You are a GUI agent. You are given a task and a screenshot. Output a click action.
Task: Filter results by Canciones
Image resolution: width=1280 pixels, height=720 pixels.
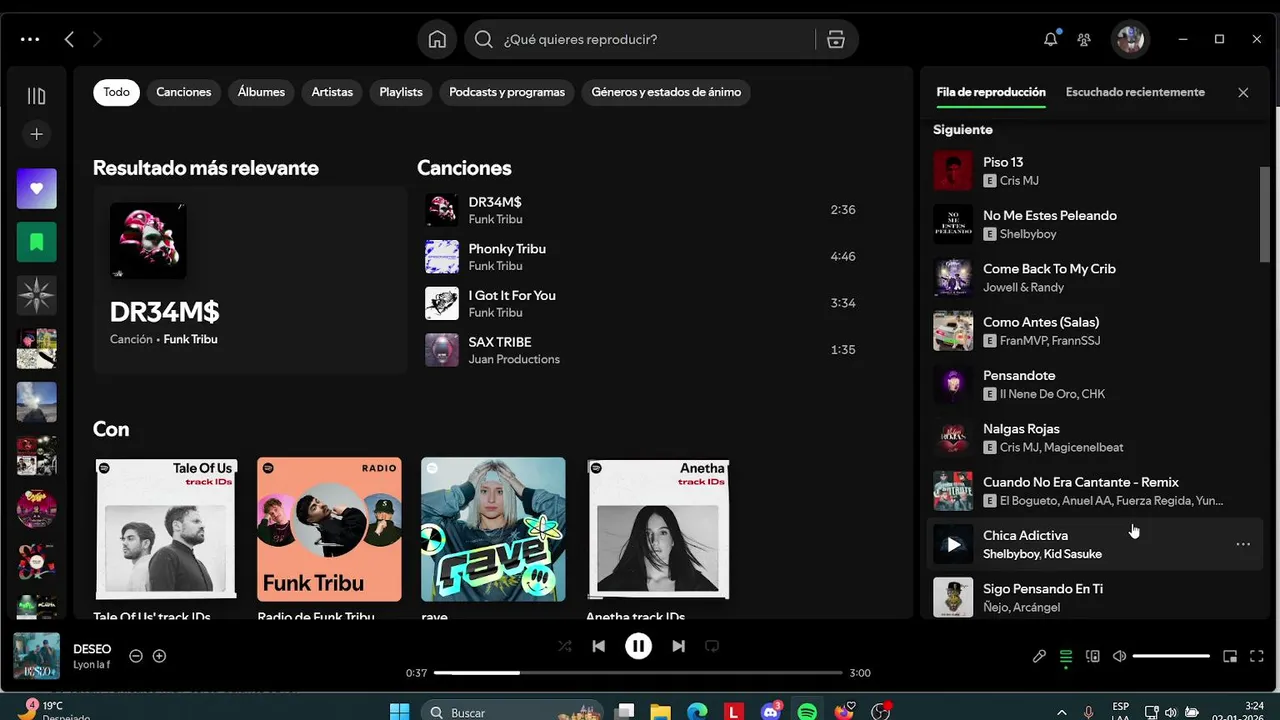(x=184, y=92)
